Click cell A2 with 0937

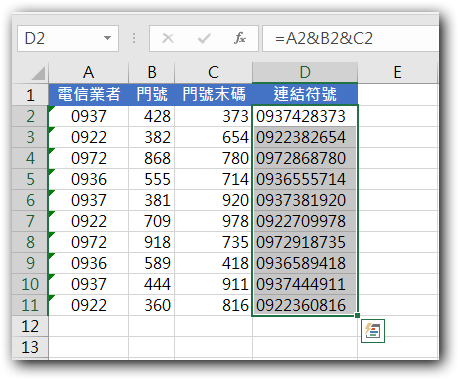point(88,116)
